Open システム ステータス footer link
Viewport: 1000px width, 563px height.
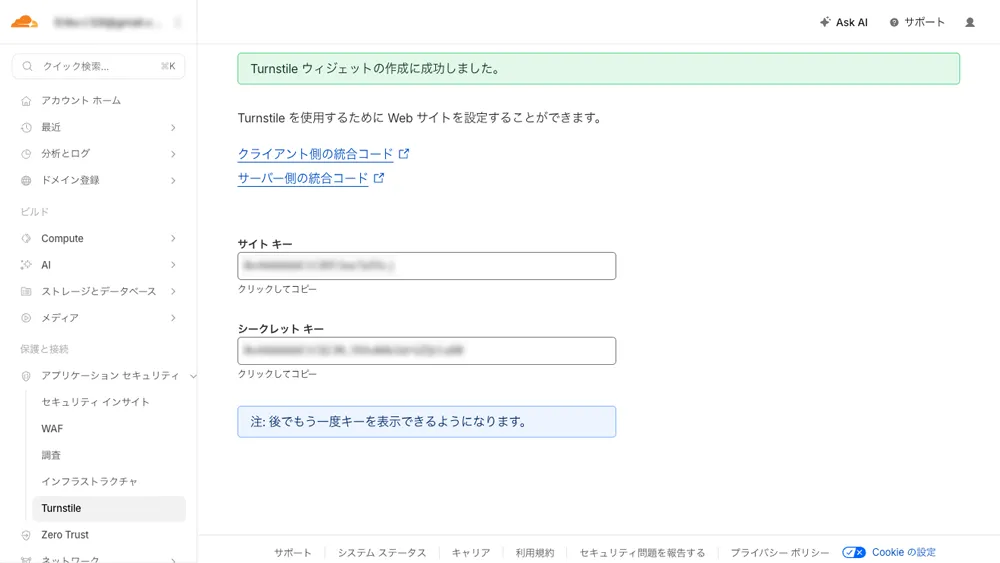click(x=382, y=553)
